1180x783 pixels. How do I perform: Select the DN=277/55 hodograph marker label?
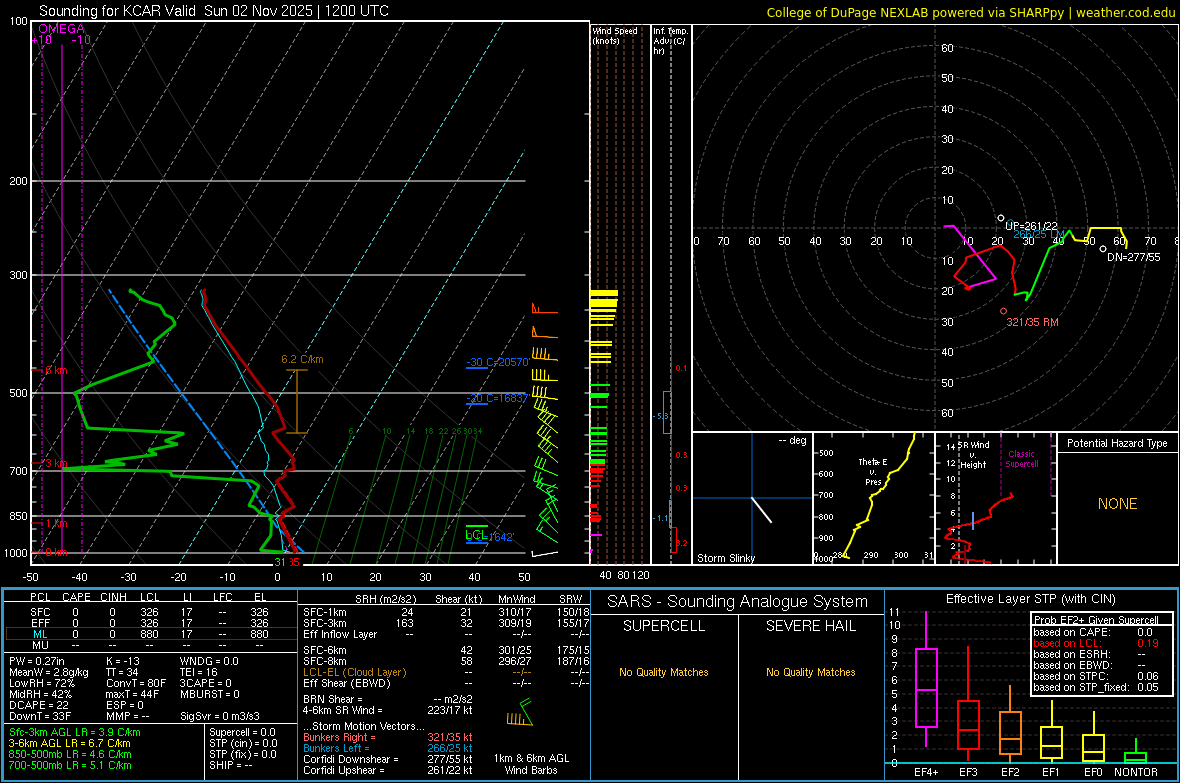coord(1133,257)
